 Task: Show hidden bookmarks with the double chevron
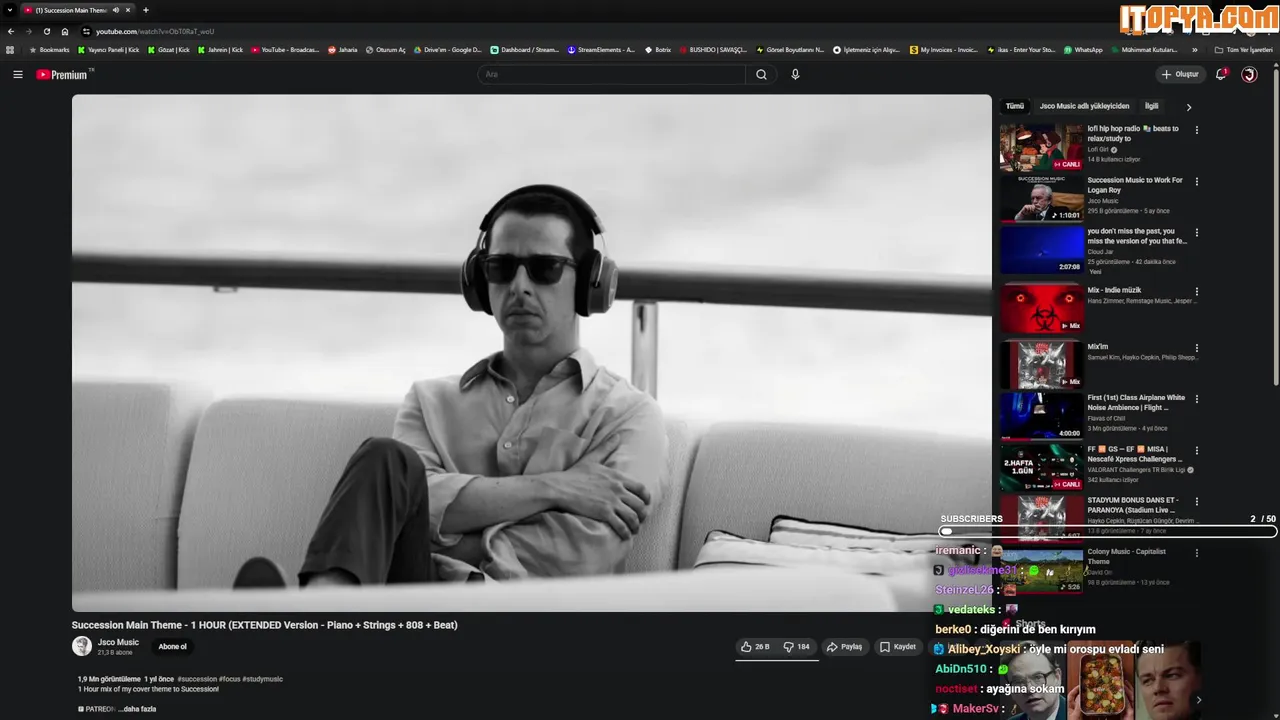1194,49
